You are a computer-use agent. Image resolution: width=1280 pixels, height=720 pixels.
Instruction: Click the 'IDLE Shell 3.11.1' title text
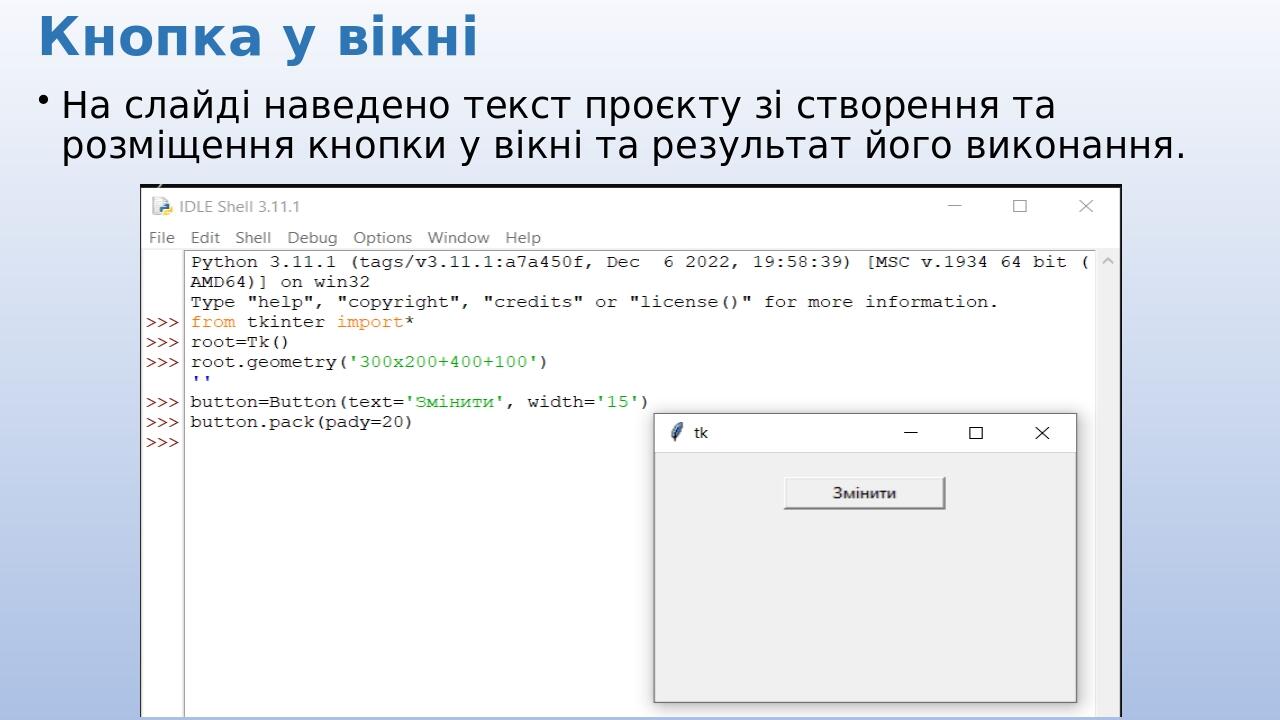pyautogui.click(x=239, y=207)
